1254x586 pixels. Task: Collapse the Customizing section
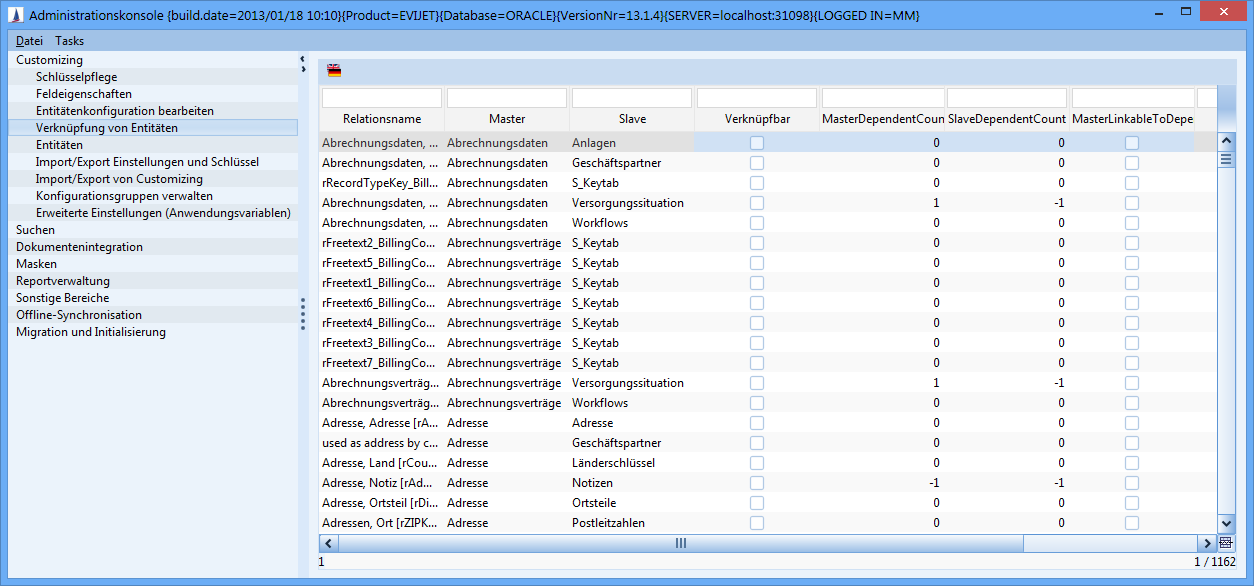(49, 60)
